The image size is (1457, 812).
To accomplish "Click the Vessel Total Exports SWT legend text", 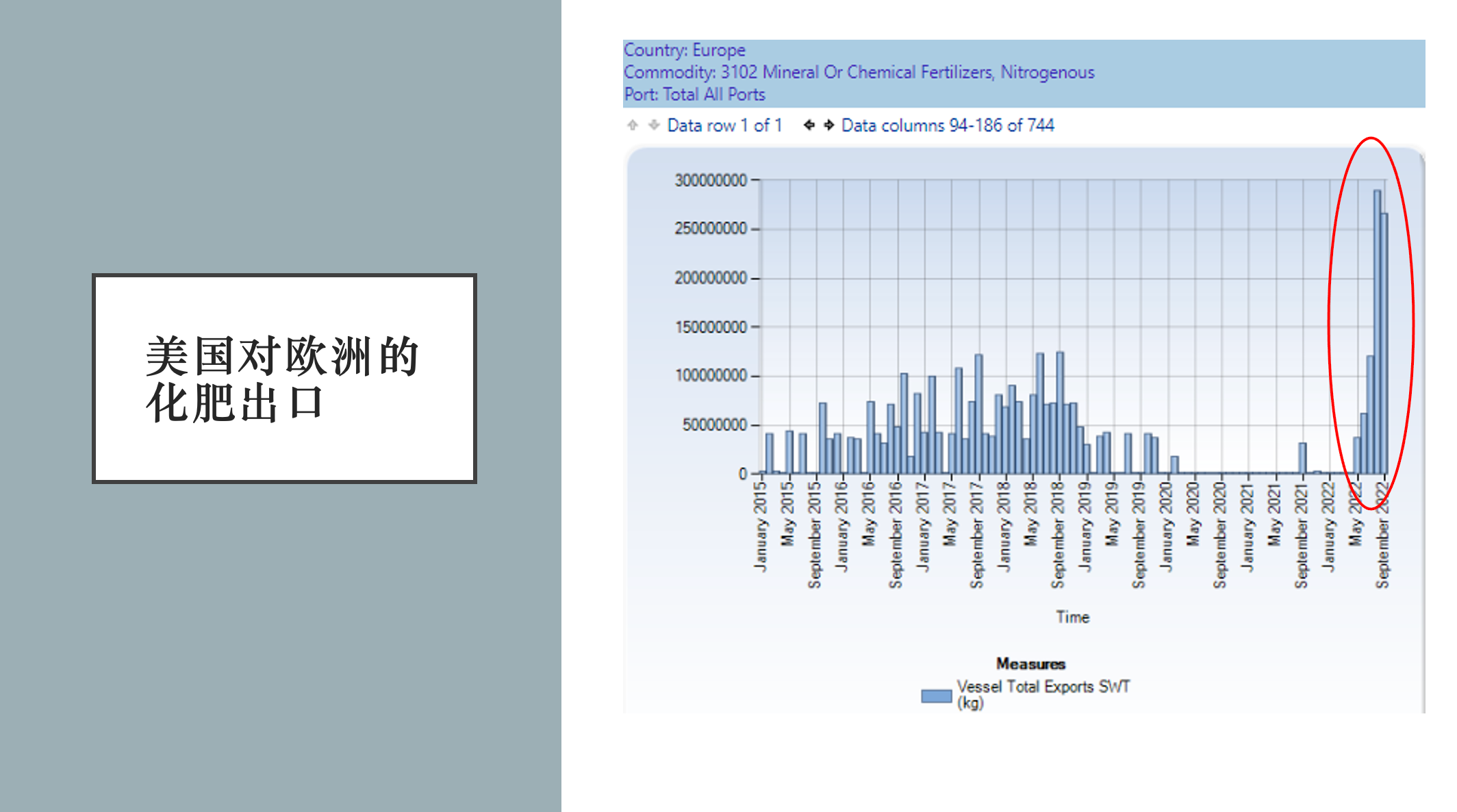I will coord(1043,694).
